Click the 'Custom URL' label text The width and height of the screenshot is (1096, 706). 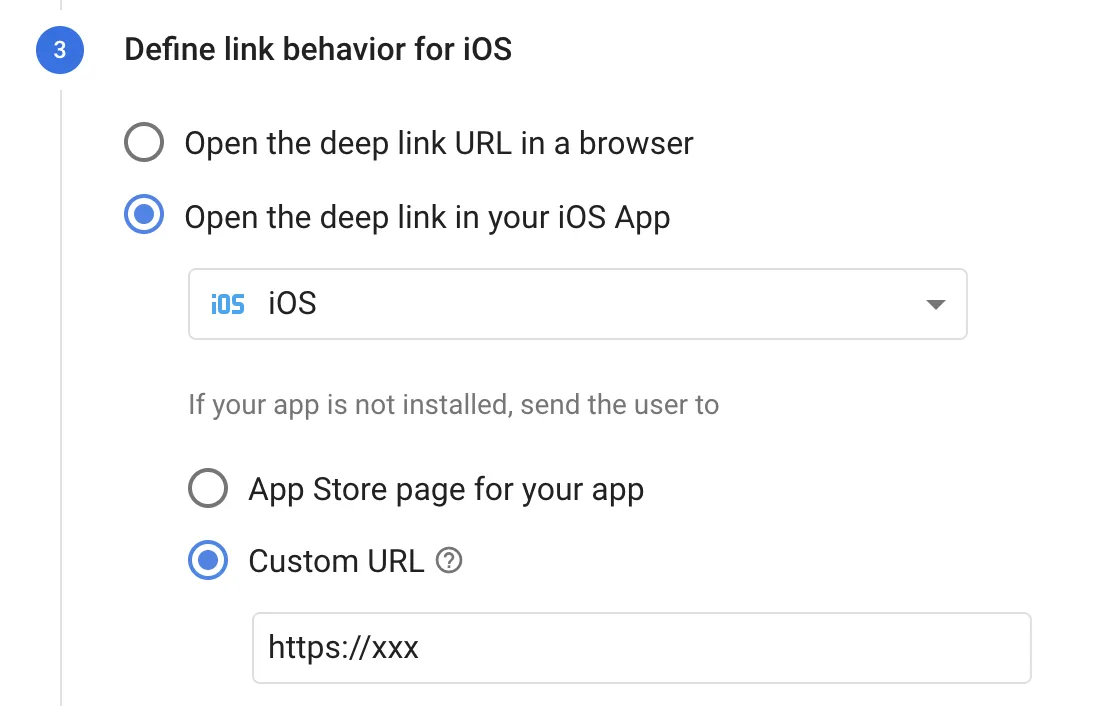click(x=336, y=561)
